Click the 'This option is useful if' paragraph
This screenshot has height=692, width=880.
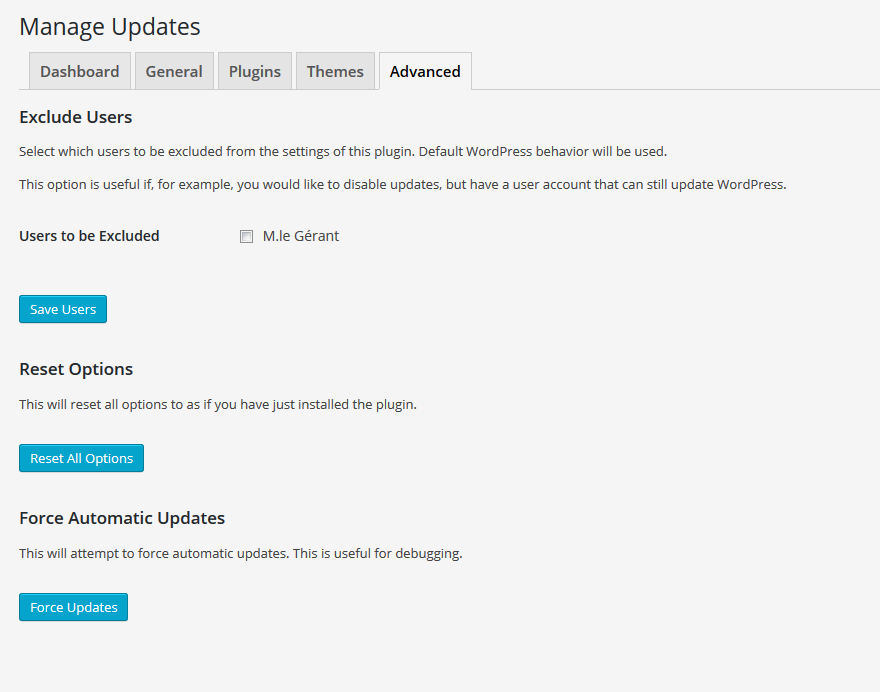tap(403, 185)
